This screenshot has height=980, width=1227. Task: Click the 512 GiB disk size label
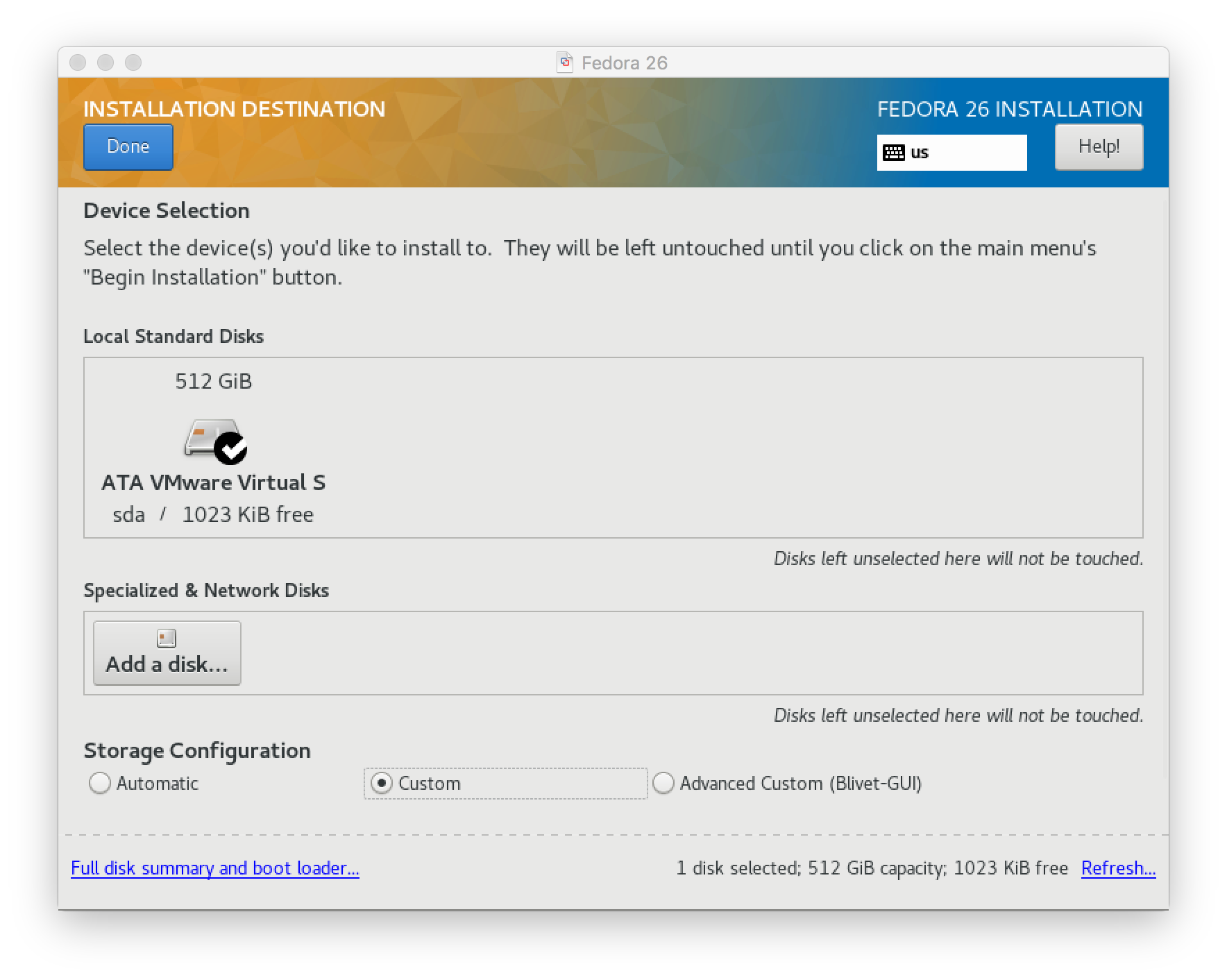point(214,381)
